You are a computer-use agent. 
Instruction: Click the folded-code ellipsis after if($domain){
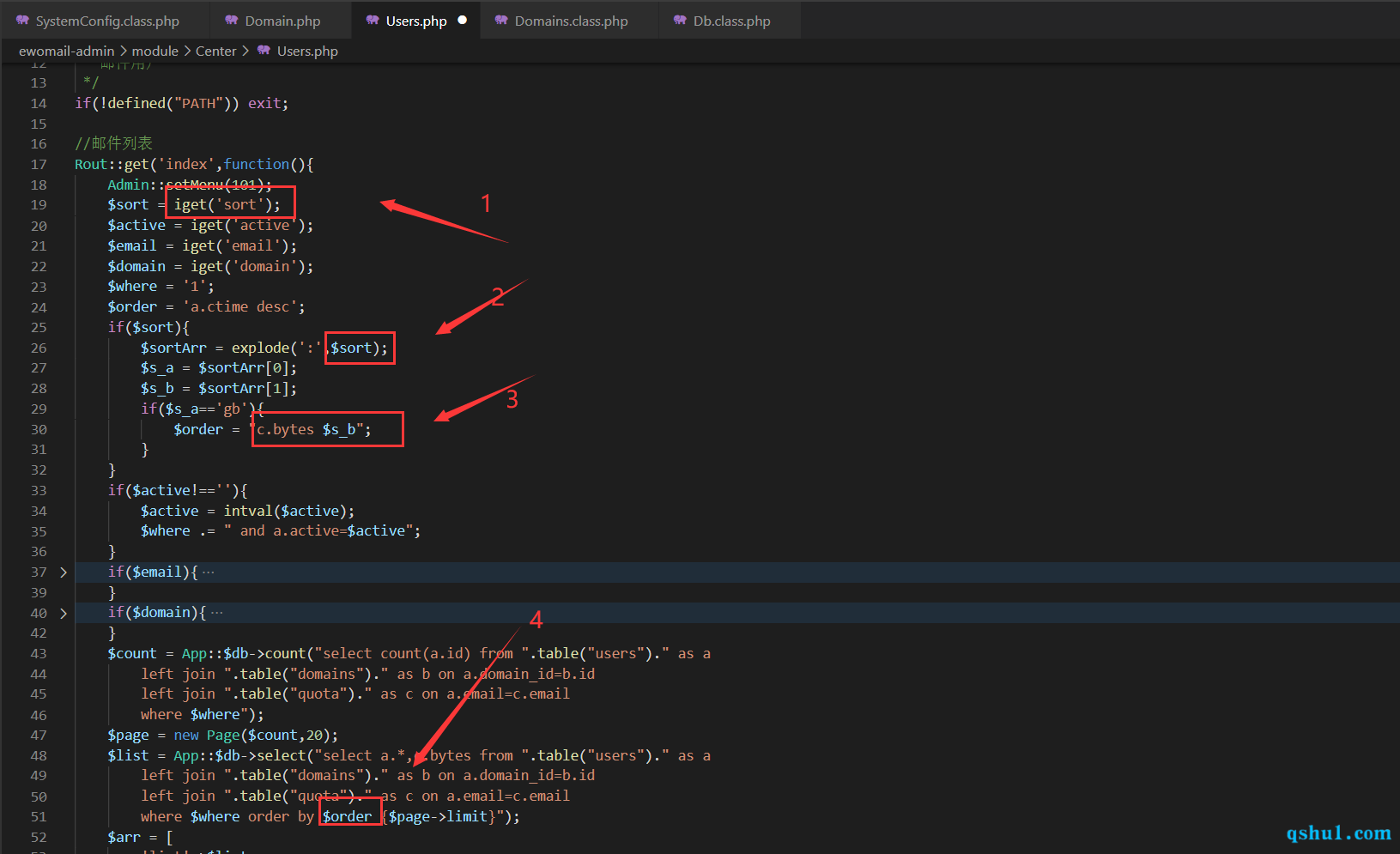point(216,613)
